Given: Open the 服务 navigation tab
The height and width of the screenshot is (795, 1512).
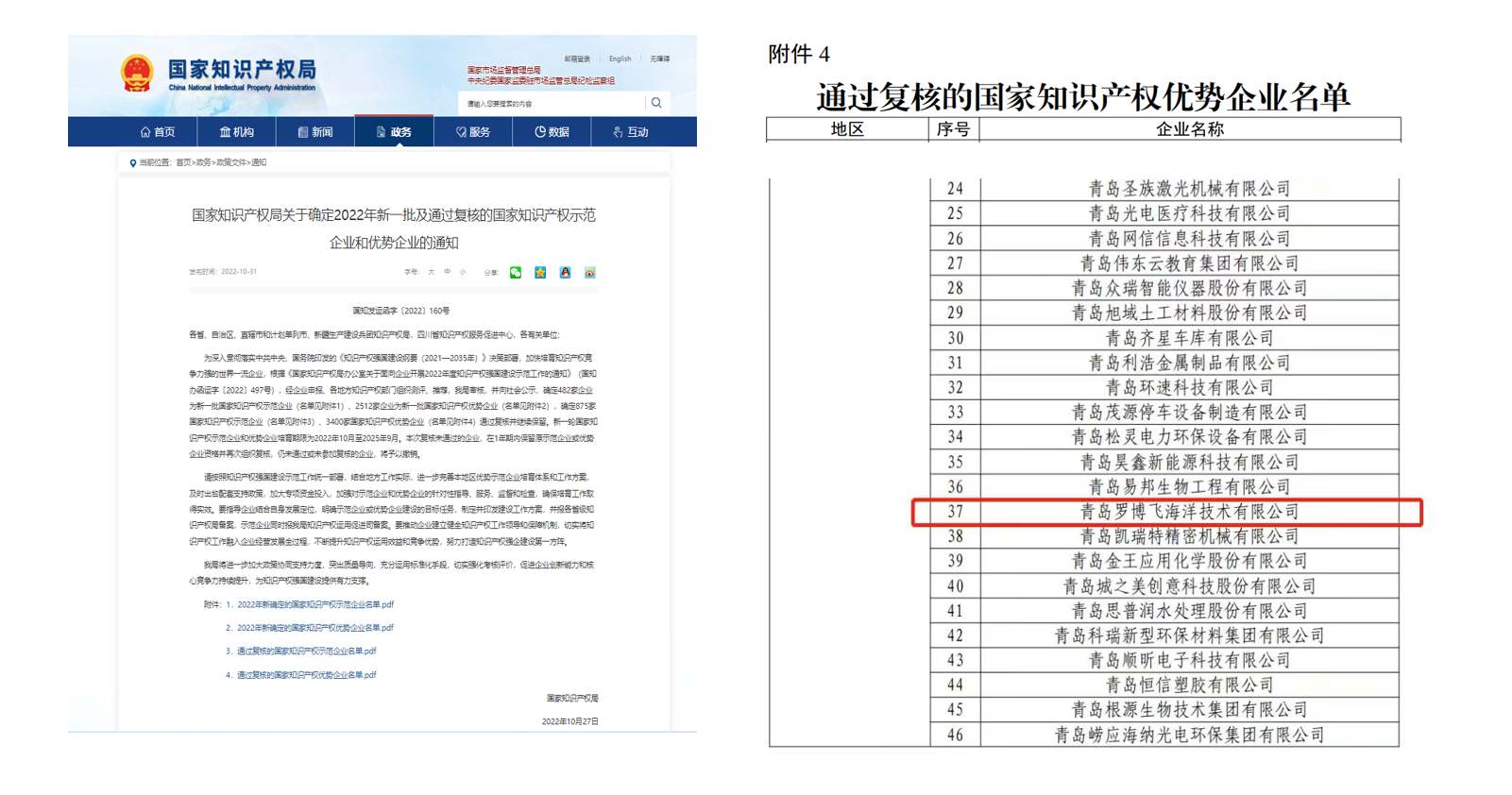Looking at the screenshot, I should click(473, 132).
